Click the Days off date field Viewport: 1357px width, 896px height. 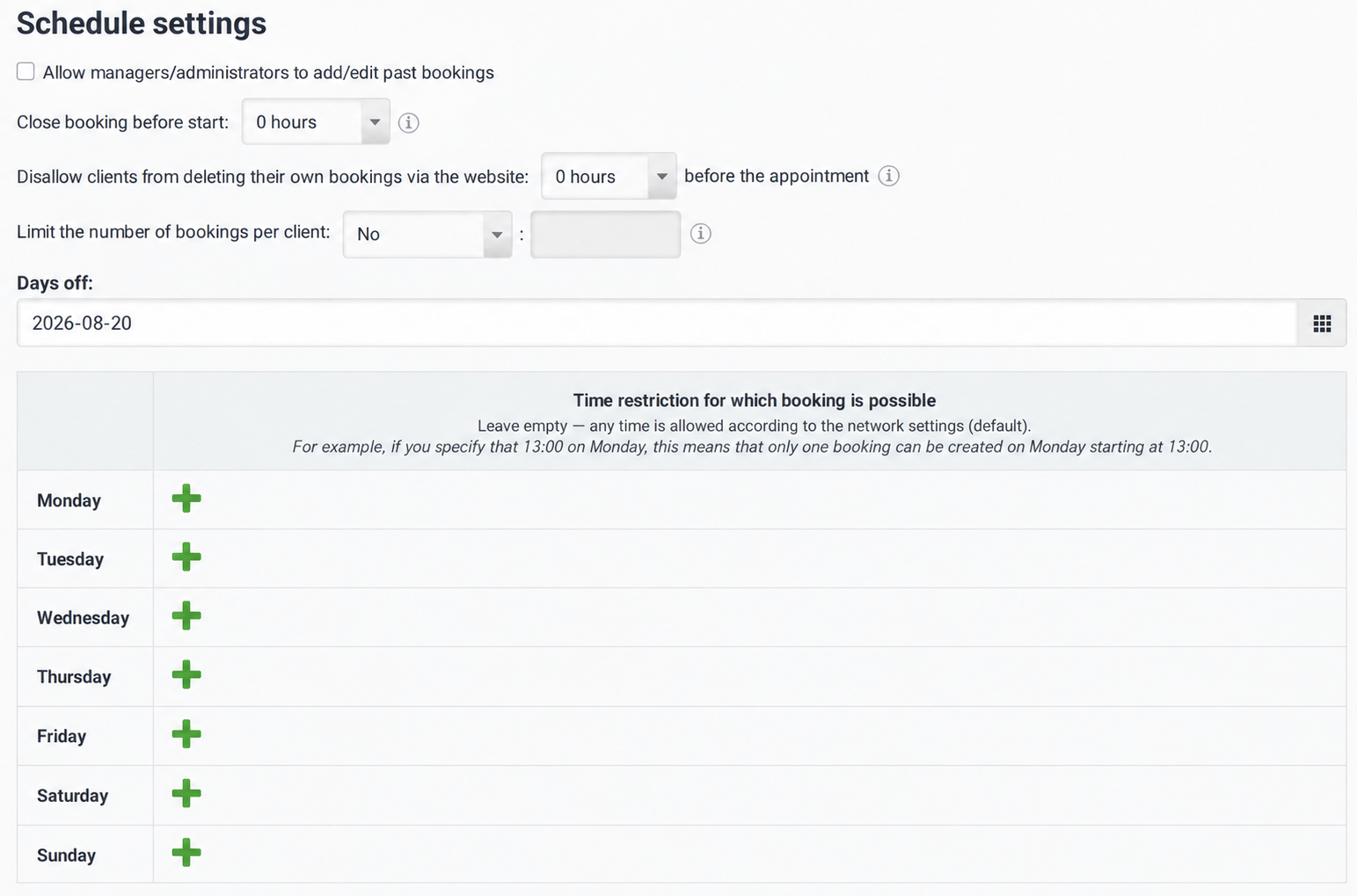(657, 324)
